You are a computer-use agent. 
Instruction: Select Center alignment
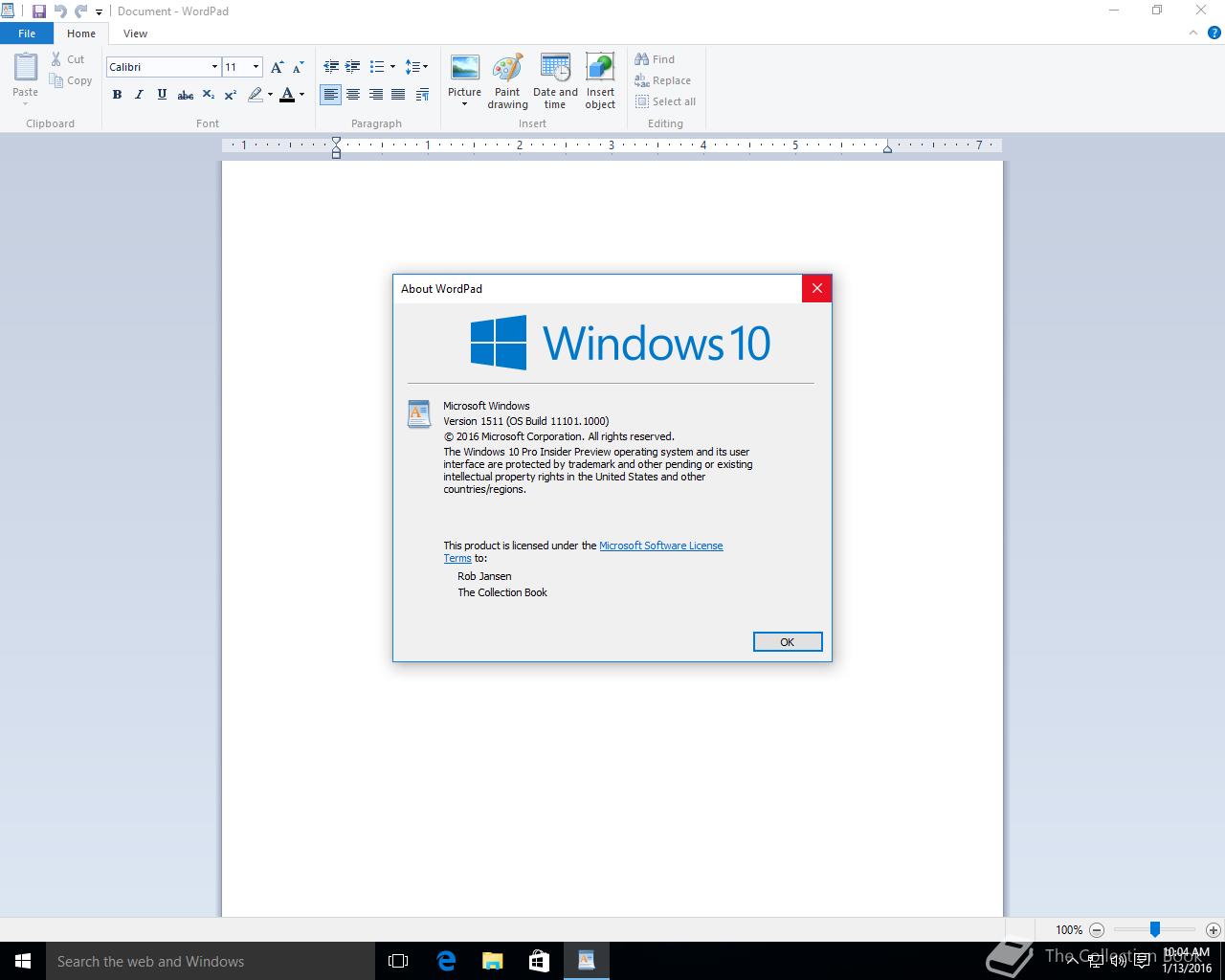[353, 95]
